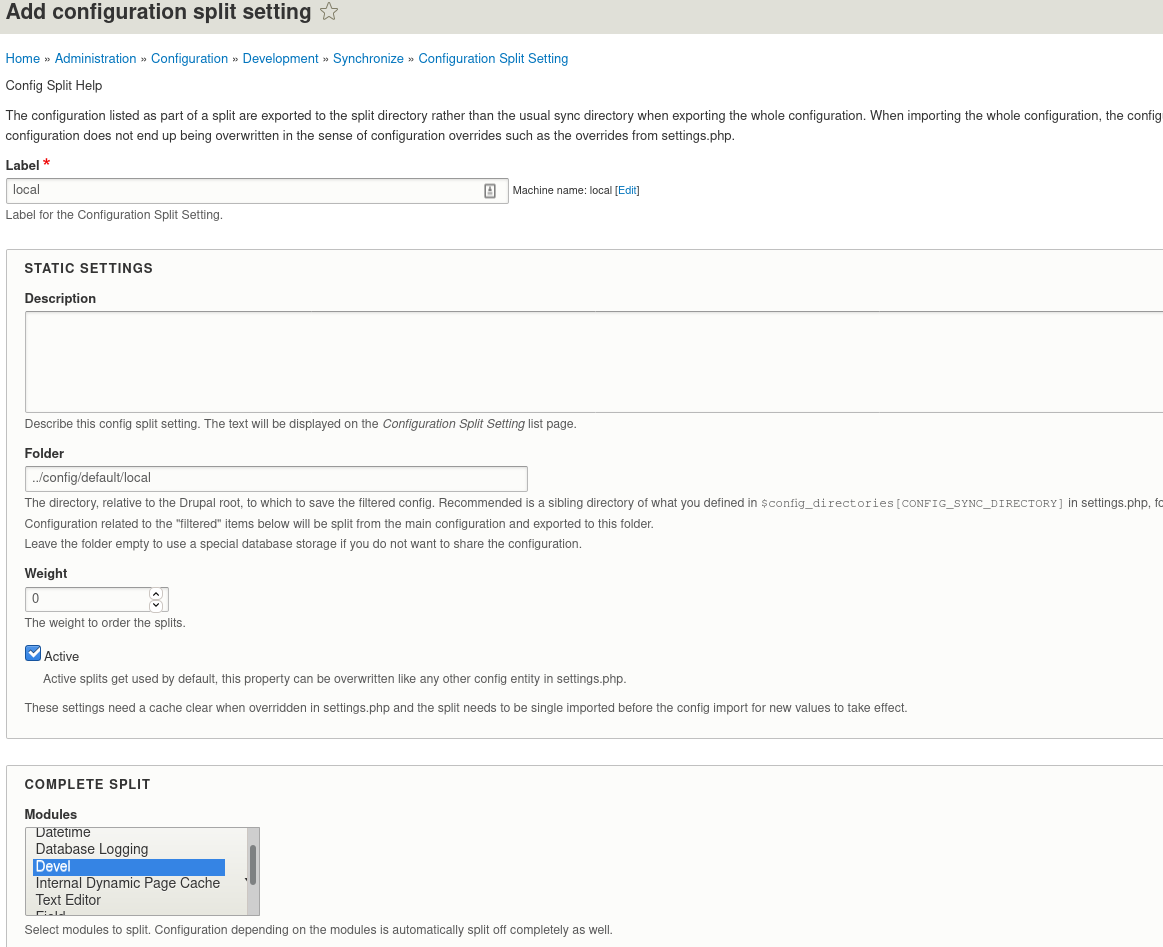This screenshot has height=947, width=1163.
Task: Click the Modules list scrollbar thumb
Action: pos(253,865)
